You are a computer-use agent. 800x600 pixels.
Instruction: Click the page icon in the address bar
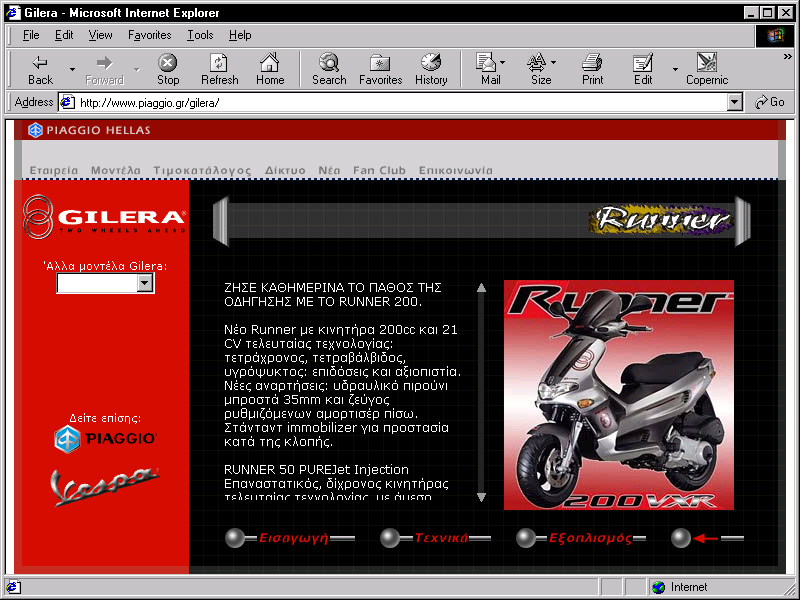point(67,103)
